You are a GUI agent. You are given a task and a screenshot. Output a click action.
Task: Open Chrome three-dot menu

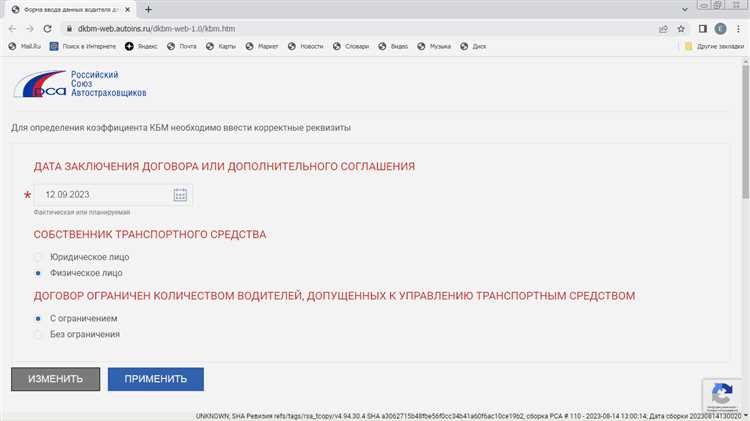[x=739, y=29]
